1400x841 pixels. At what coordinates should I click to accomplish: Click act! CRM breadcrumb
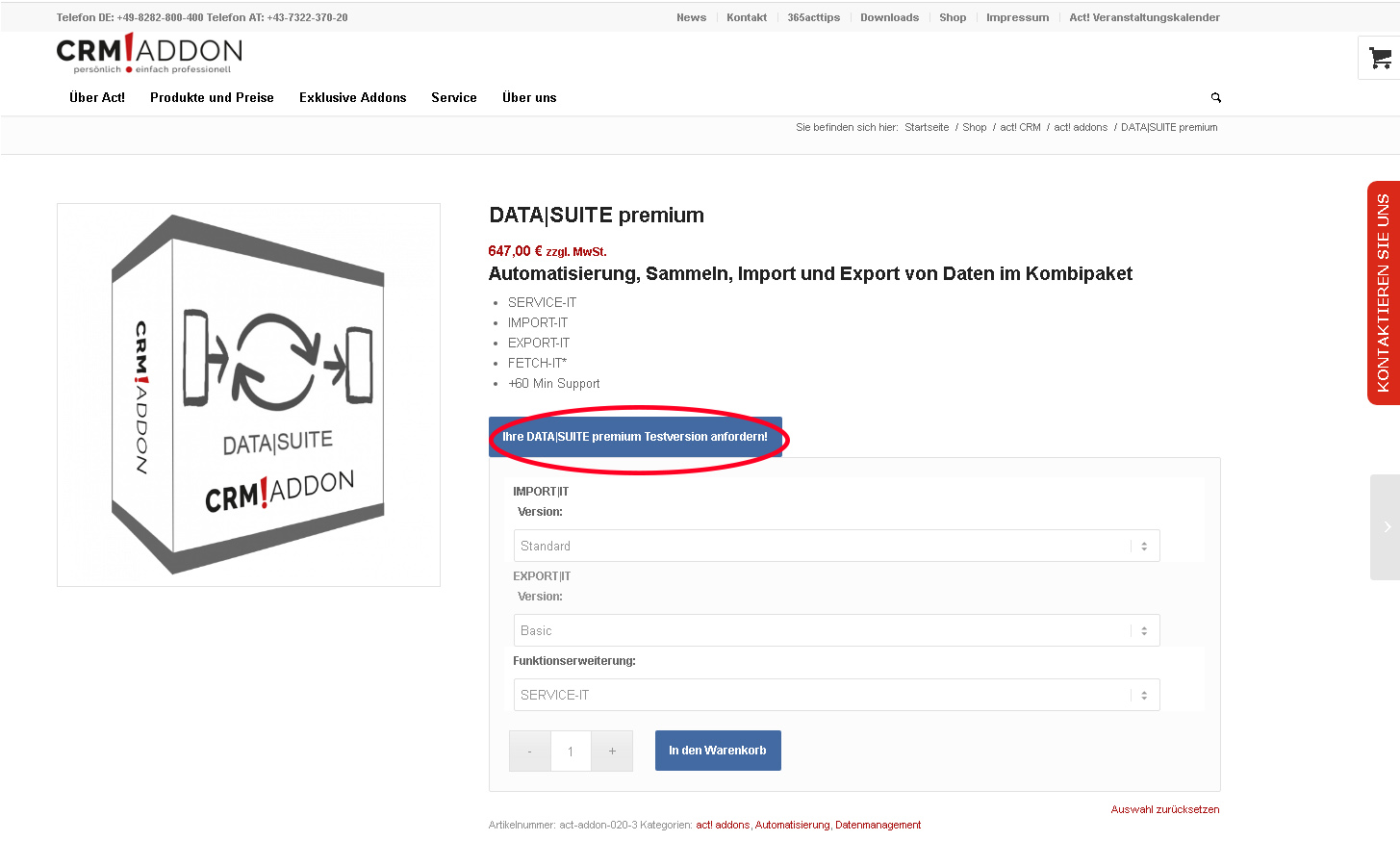(x=1020, y=127)
